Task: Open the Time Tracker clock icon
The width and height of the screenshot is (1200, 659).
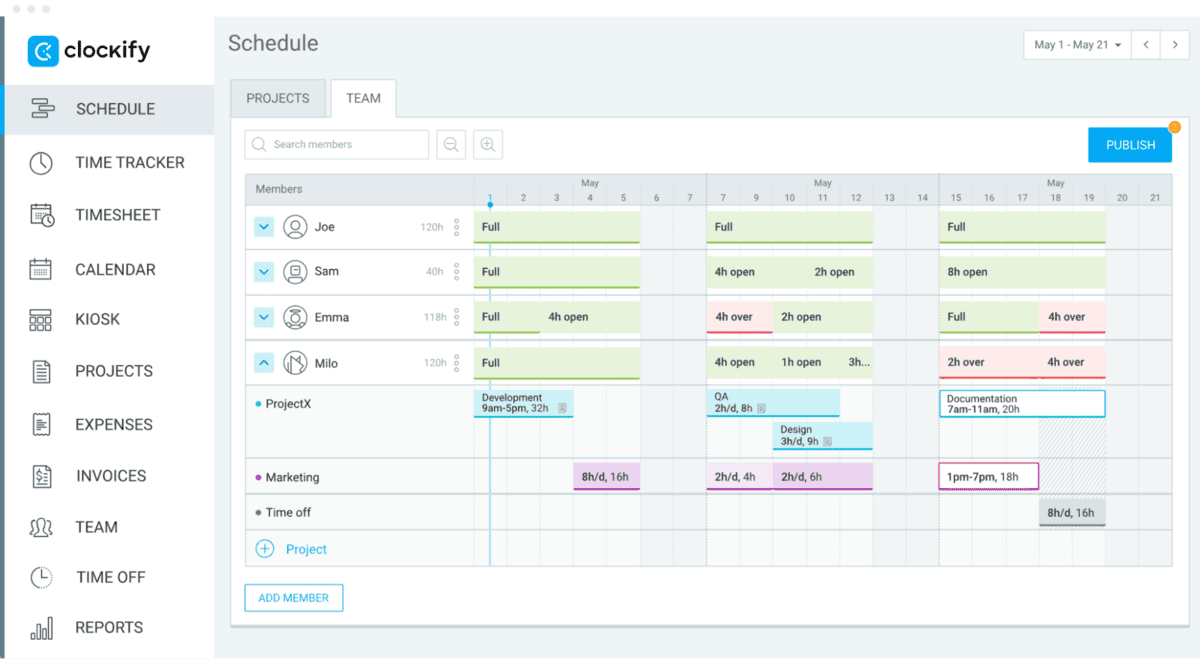Action: 41,163
